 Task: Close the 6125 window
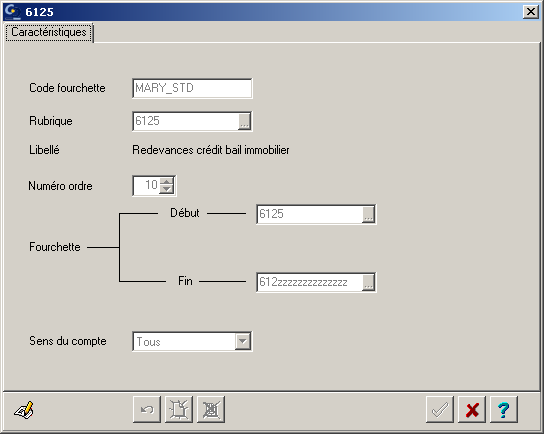[530, 12]
